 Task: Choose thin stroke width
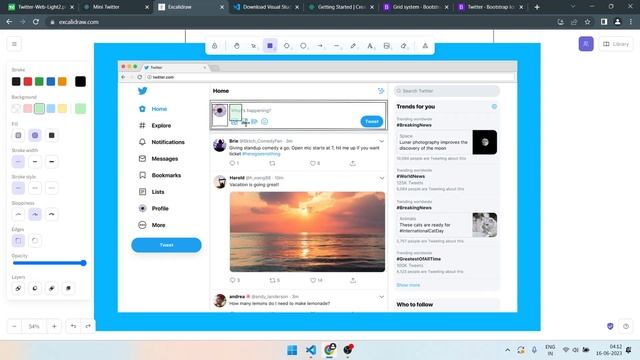[x=18, y=162]
